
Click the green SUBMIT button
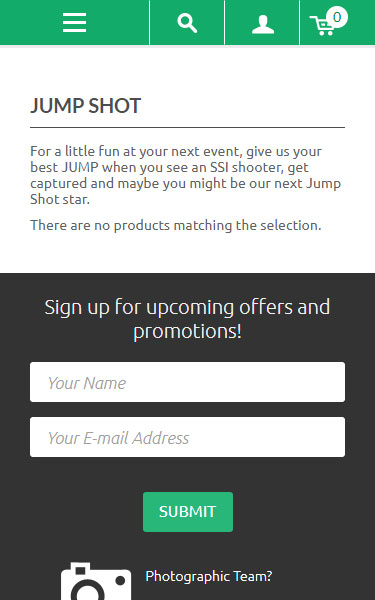coord(188,512)
